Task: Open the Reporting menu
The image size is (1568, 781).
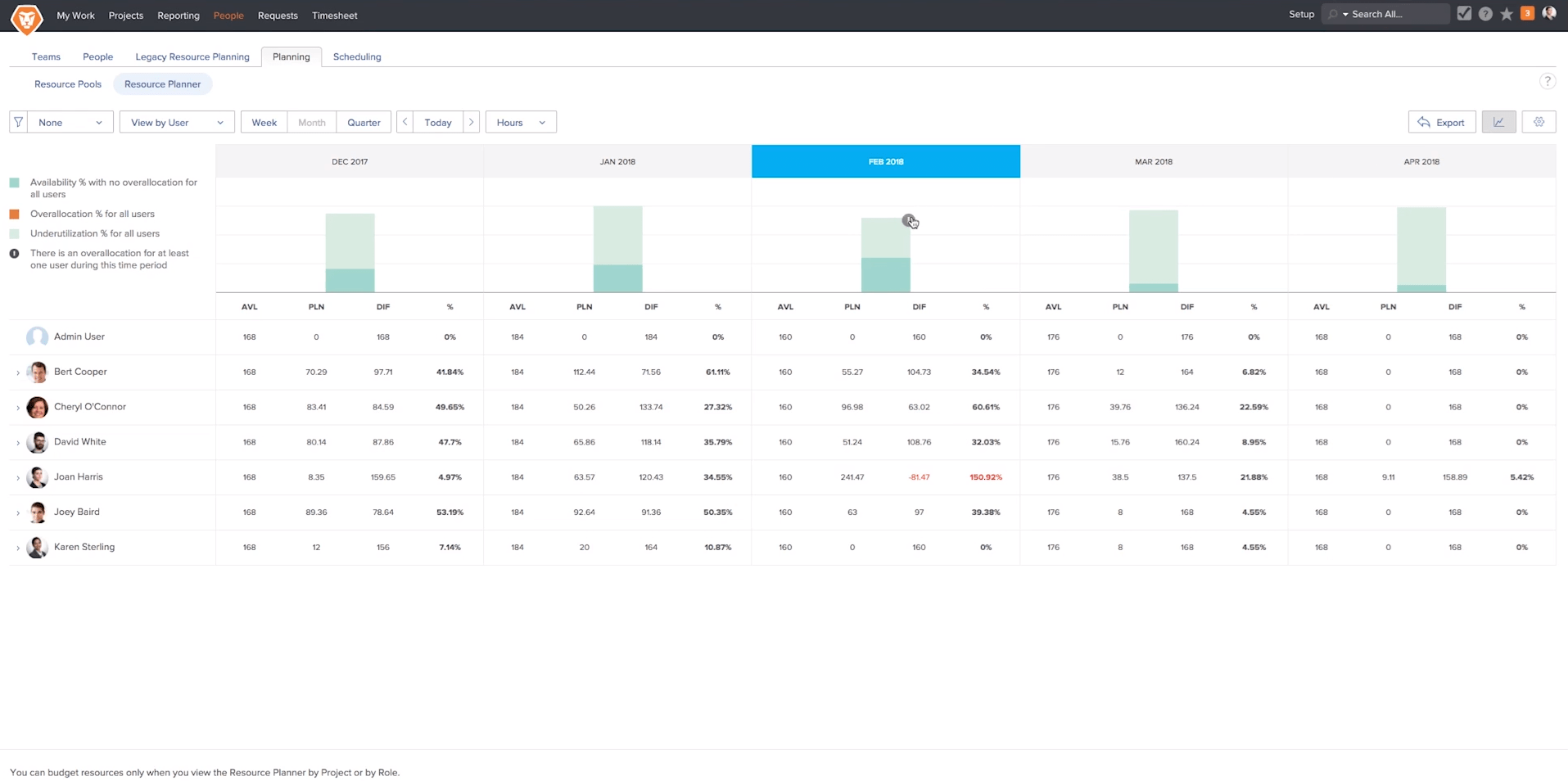Action: (178, 16)
